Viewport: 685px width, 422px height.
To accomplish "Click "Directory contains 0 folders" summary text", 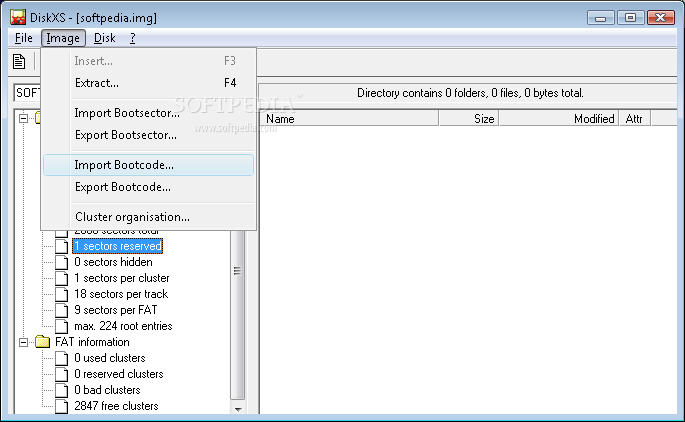I will [x=470, y=93].
